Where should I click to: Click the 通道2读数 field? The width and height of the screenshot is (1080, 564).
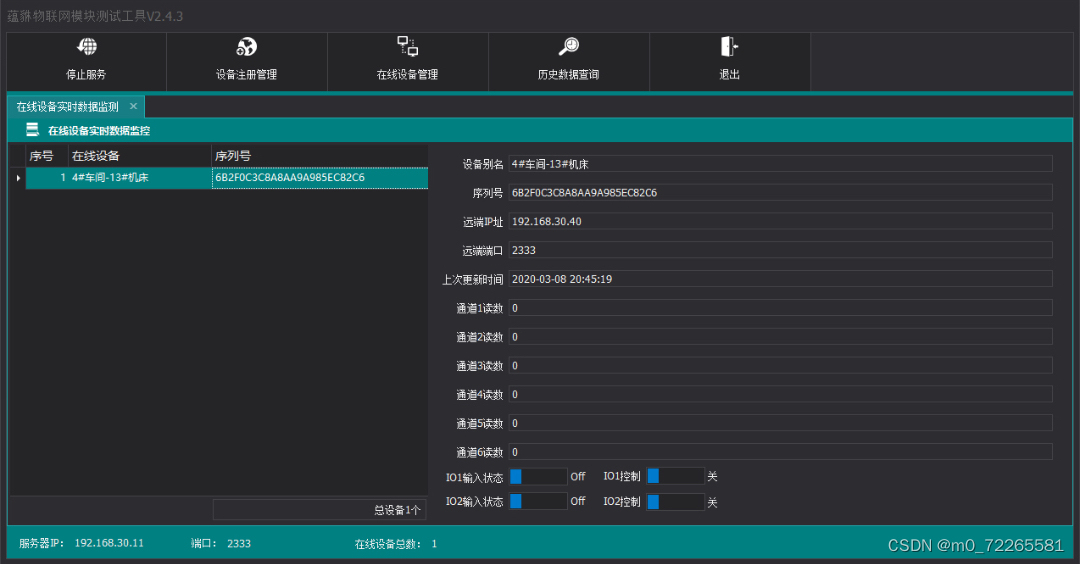click(780, 337)
